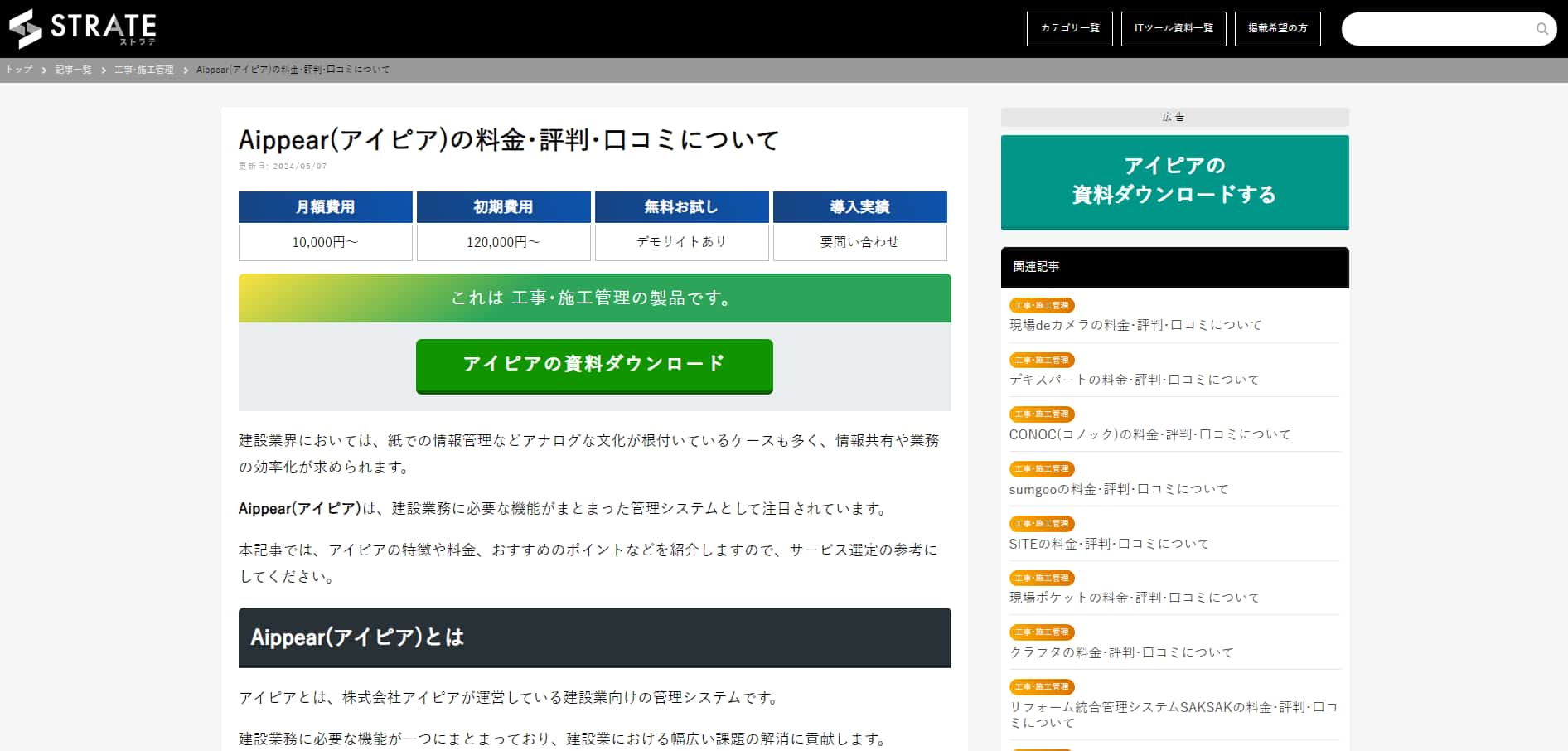Click the 月額費用 table header
The width and height of the screenshot is (1568, 751).
click(x=326, y=207)
